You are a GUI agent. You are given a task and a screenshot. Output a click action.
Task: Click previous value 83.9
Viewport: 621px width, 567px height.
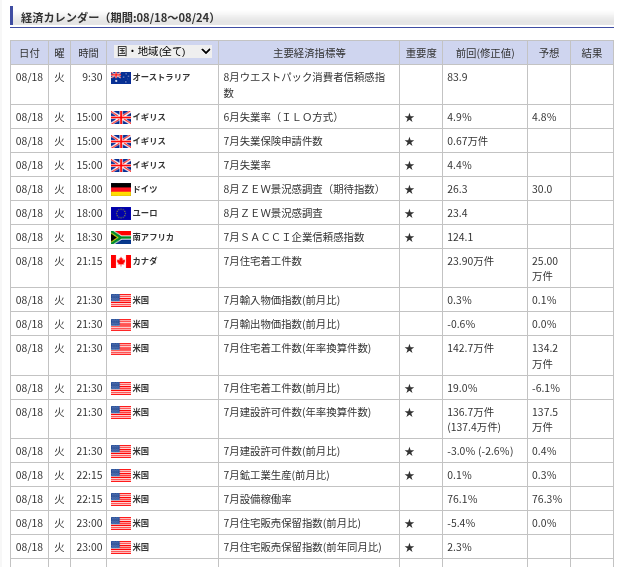pyautogui.click(x=457, y=77)
